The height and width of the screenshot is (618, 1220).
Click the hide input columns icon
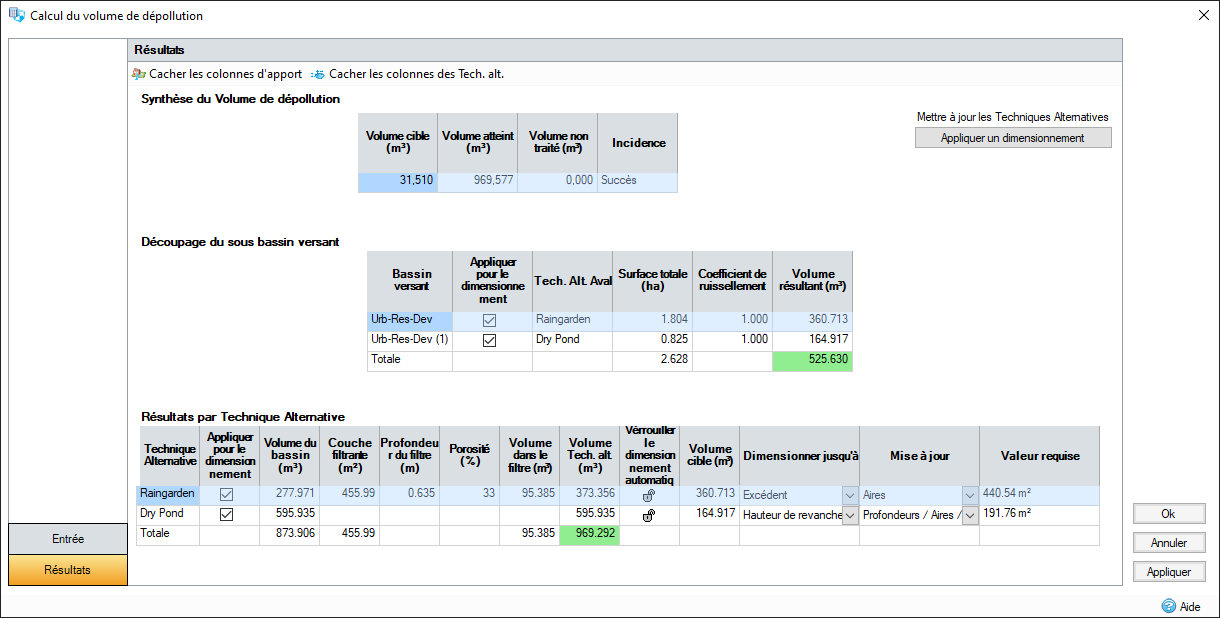(139, 74)
